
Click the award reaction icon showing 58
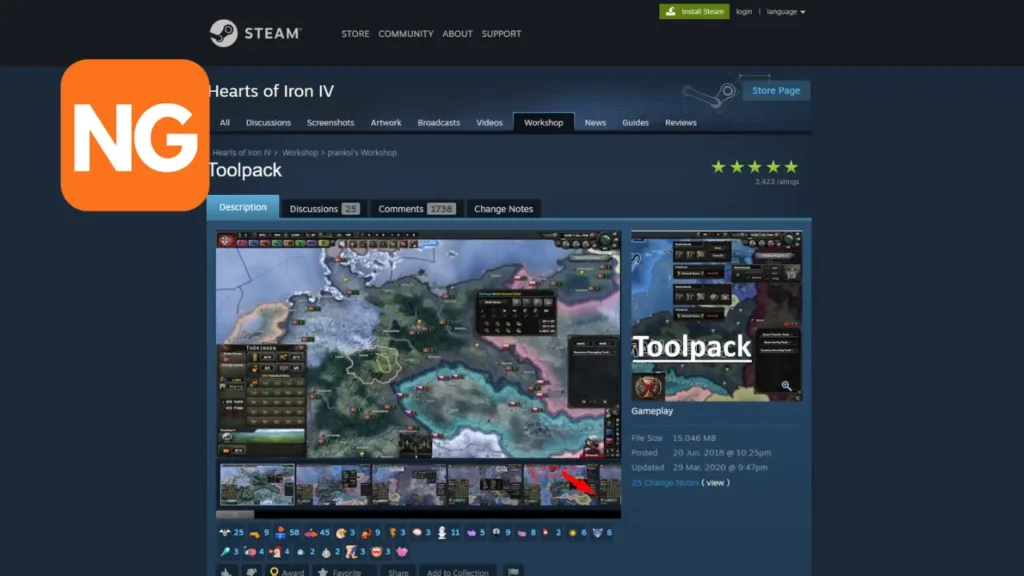click(280, 532)
